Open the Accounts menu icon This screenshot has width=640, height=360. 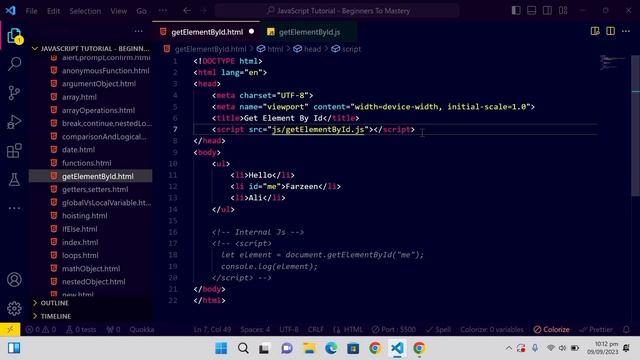14,280
